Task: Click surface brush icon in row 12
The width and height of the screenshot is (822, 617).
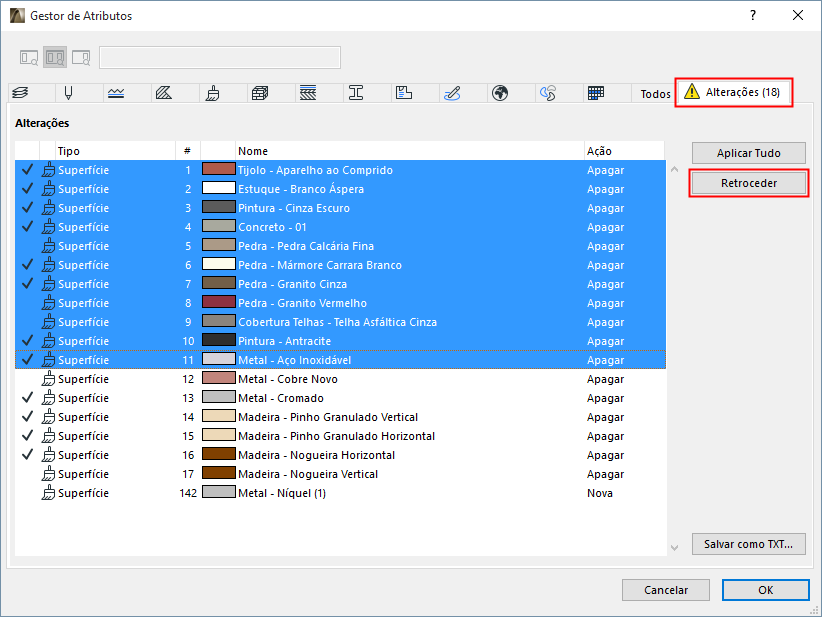Action: point(48,378)
